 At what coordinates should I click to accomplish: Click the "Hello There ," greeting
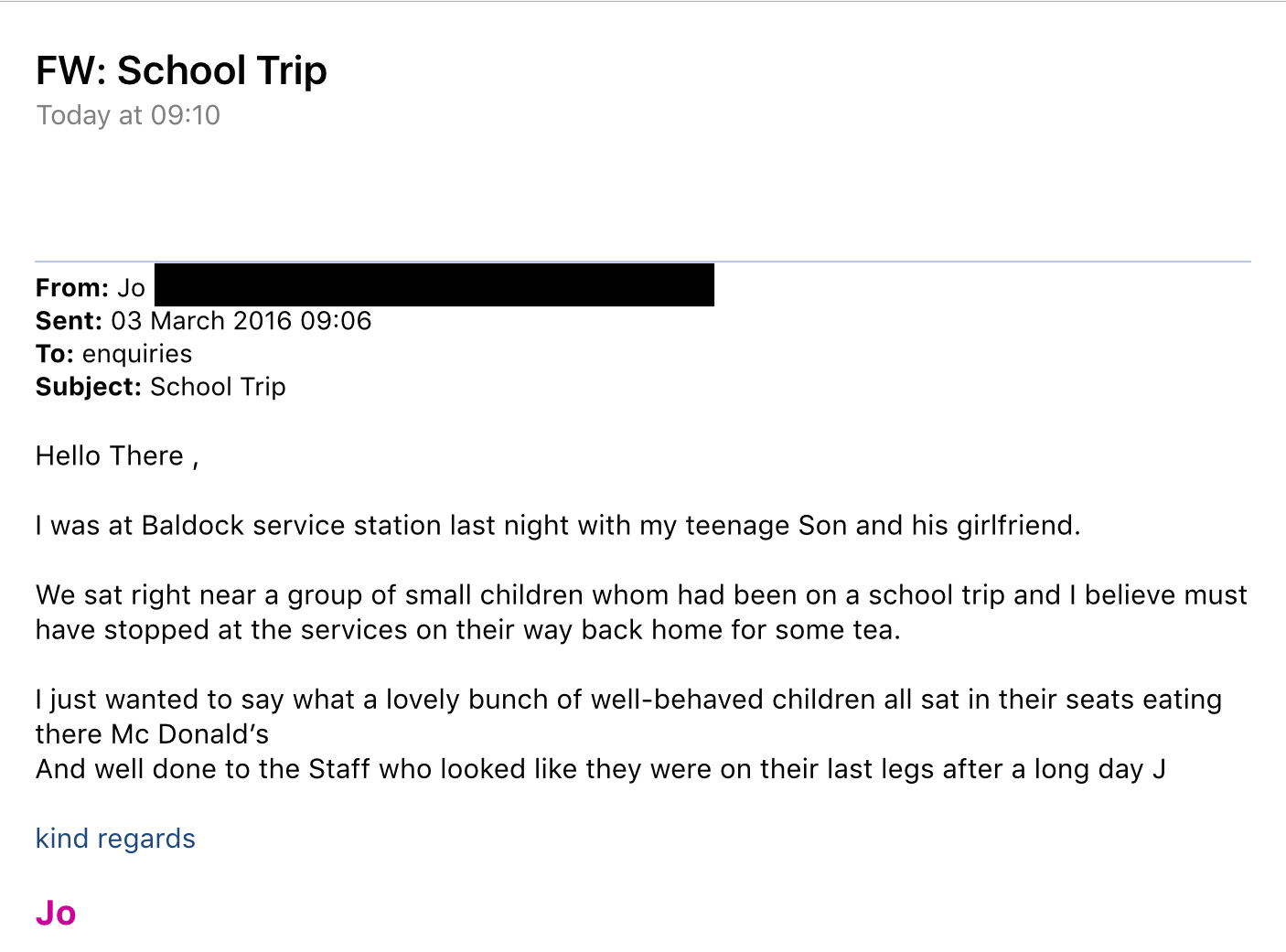pos(117,456)
